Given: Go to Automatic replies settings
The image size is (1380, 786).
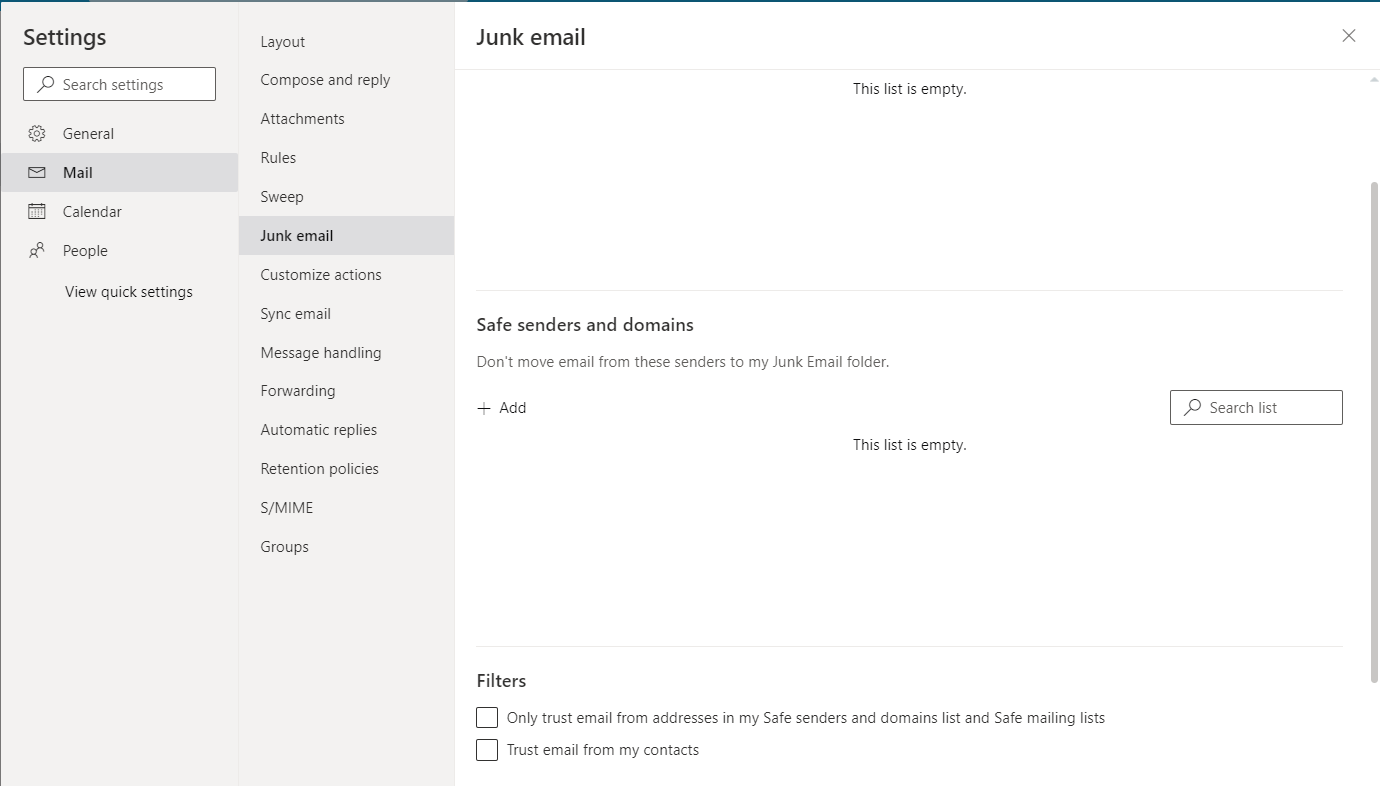Looking at the screenshot, I should (318, 430).
